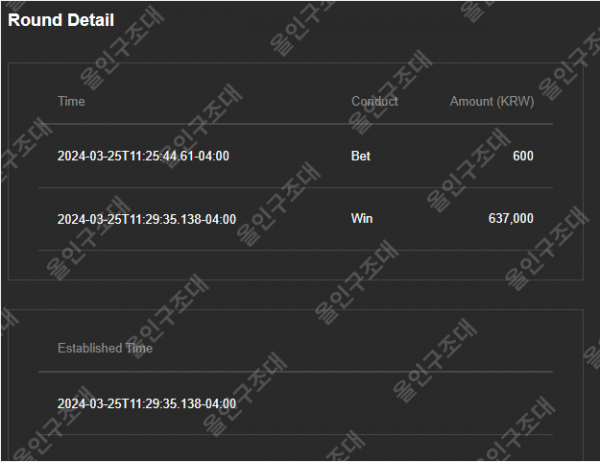
Task: Select the Time column header
Action: [71, 101]
